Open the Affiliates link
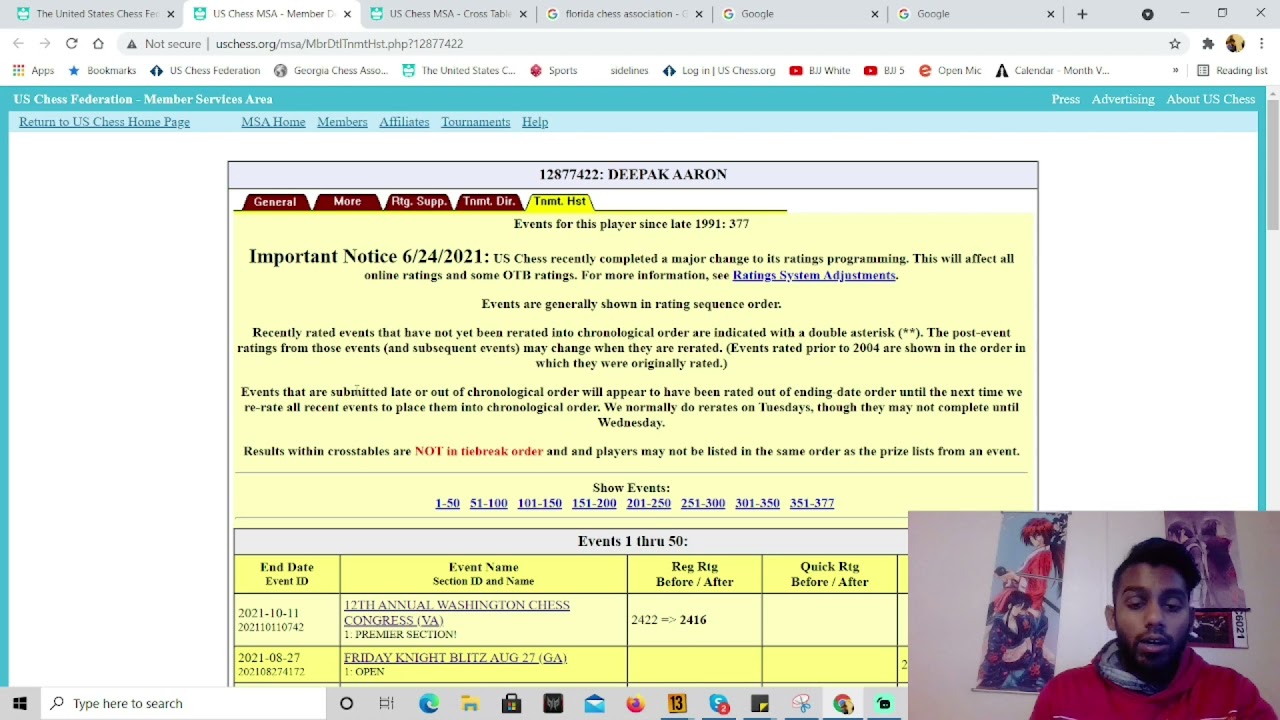Viewport: 1280px width, 720px height. [404, 122]
